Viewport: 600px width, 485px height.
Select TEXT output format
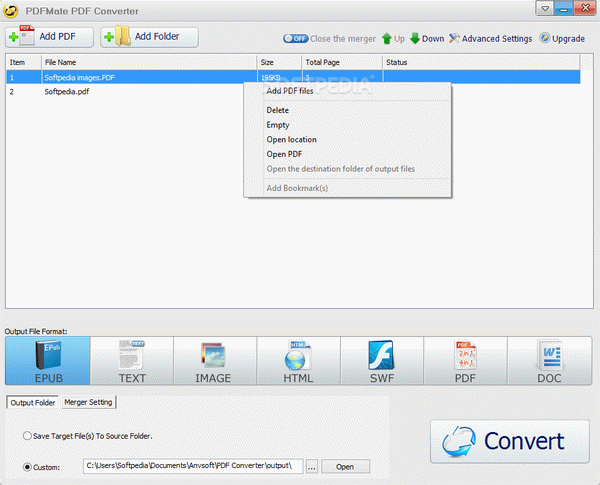tap(132, 361)
